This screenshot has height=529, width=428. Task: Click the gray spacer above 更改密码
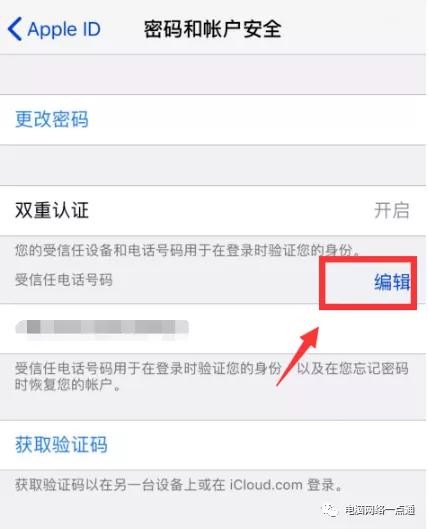pyautogui.click(x=212, y=75)
